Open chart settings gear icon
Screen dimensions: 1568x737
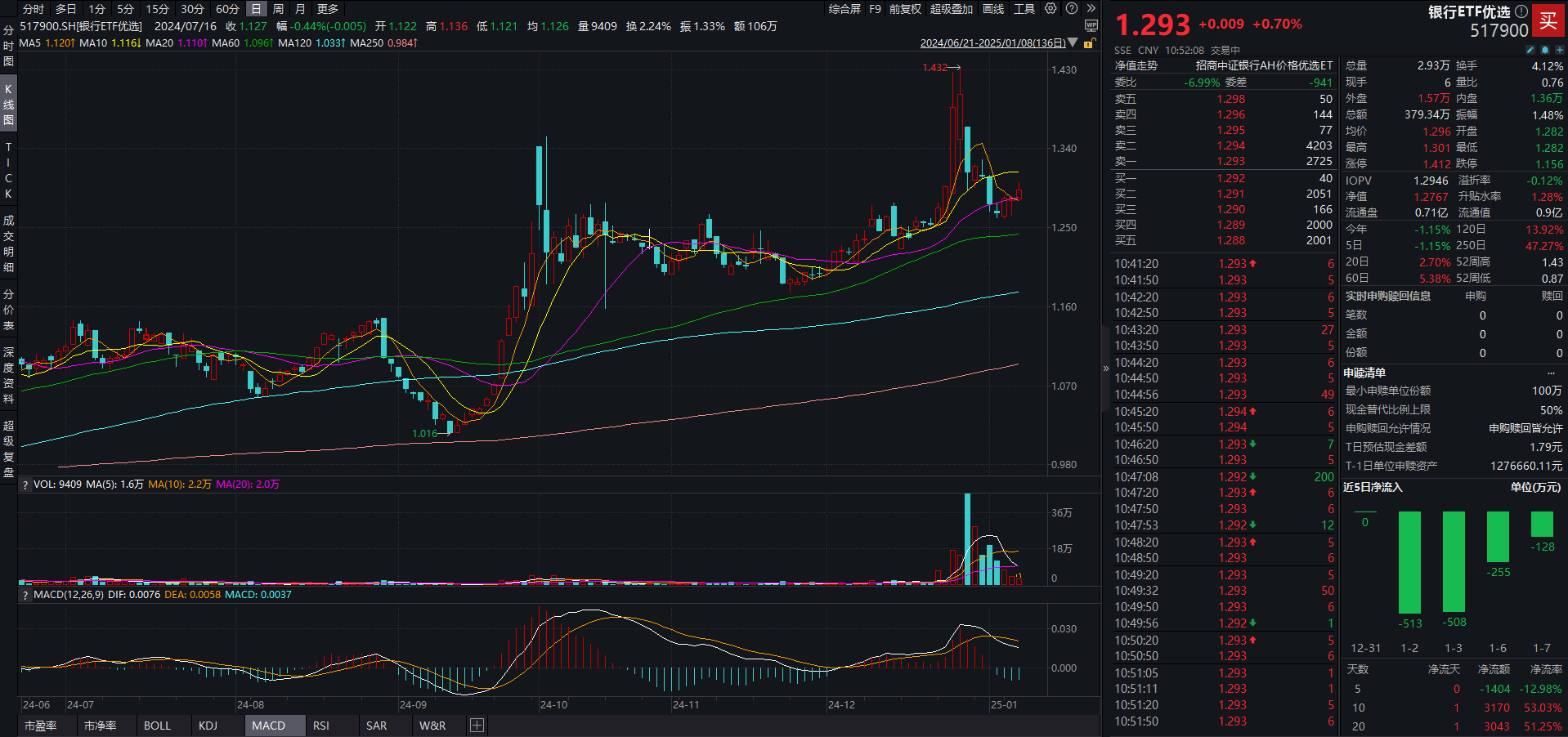(x=1051, y=8)
